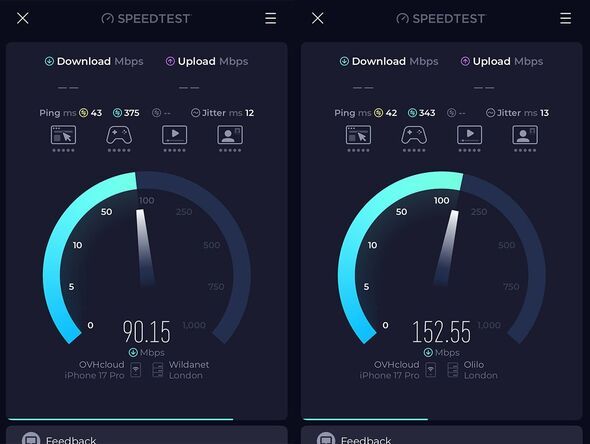Image resolution: width=590 pixels, height=444 pixels.
Task: Close the right Speedtest screen with X
Action: (x=318, y=18)
